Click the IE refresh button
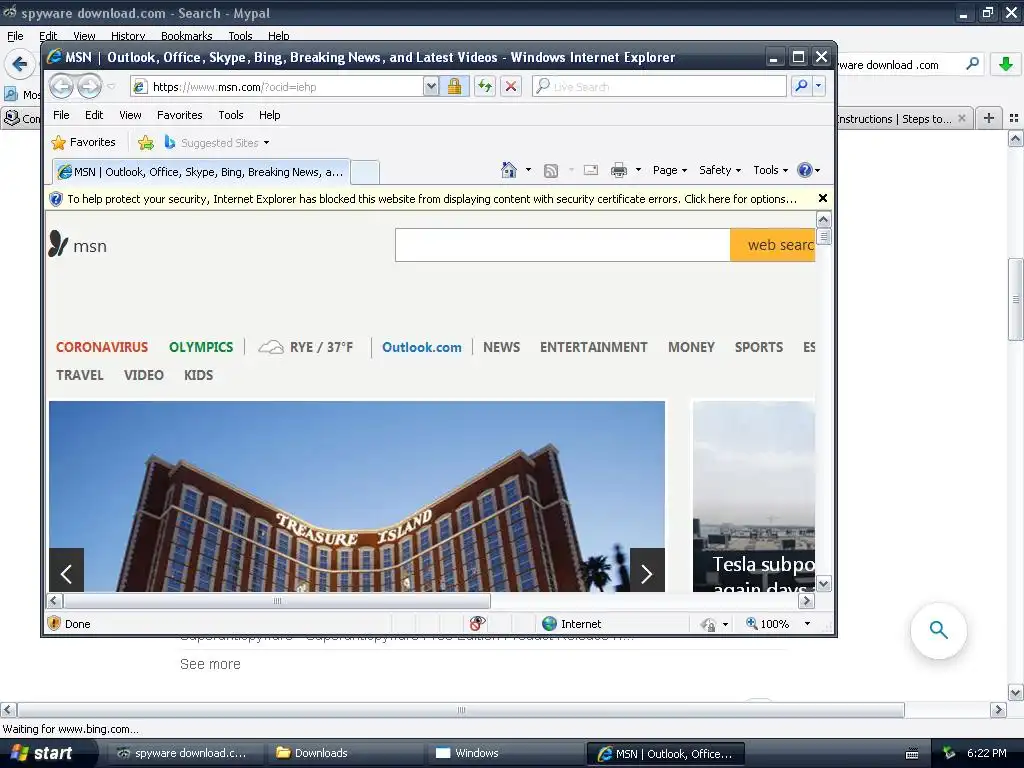 tap(485, 86)
